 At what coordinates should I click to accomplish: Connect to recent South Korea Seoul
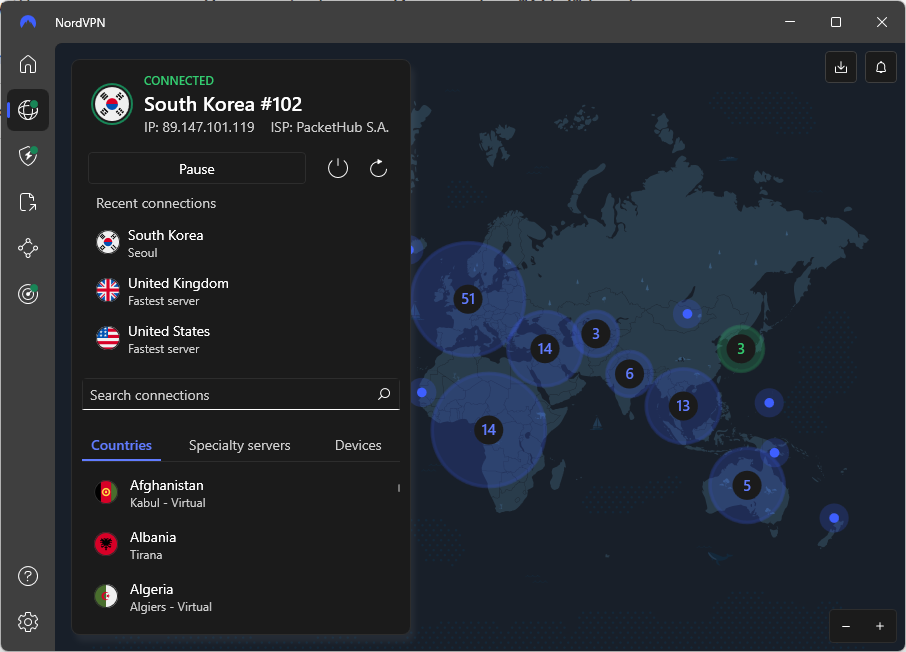tap(240, 243)
